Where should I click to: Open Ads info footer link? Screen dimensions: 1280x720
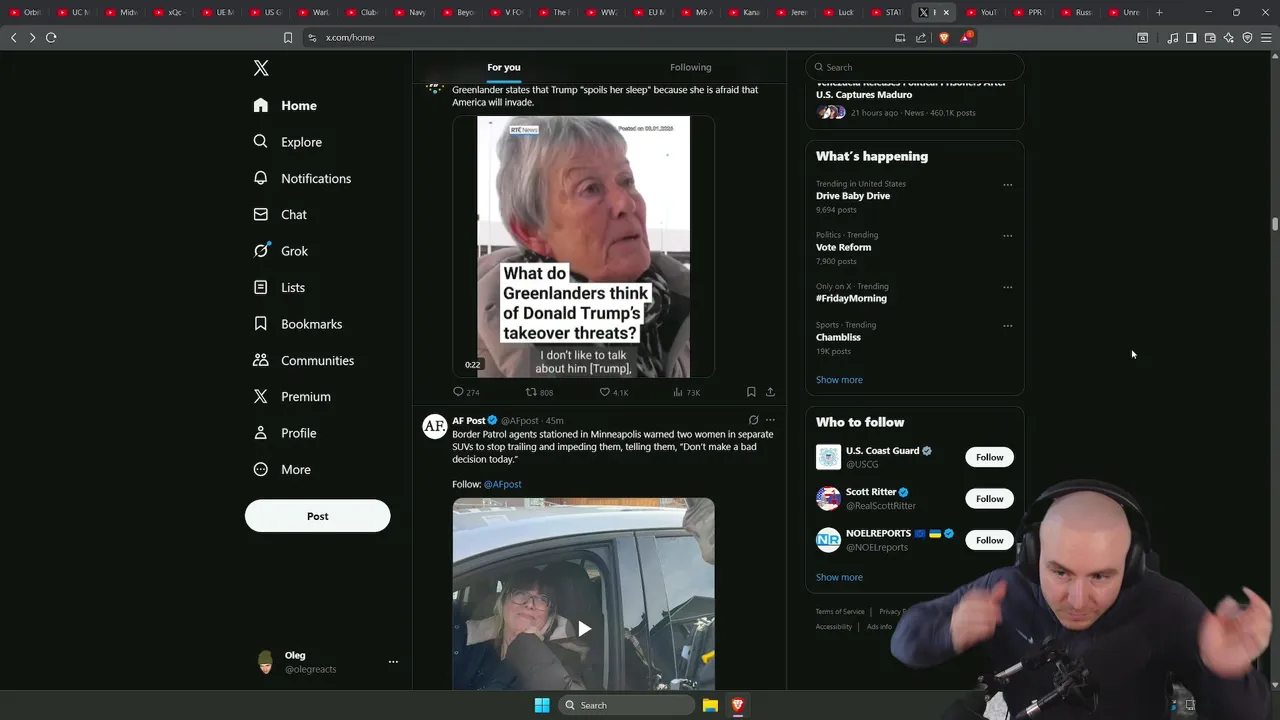click(x=879, y=627)
